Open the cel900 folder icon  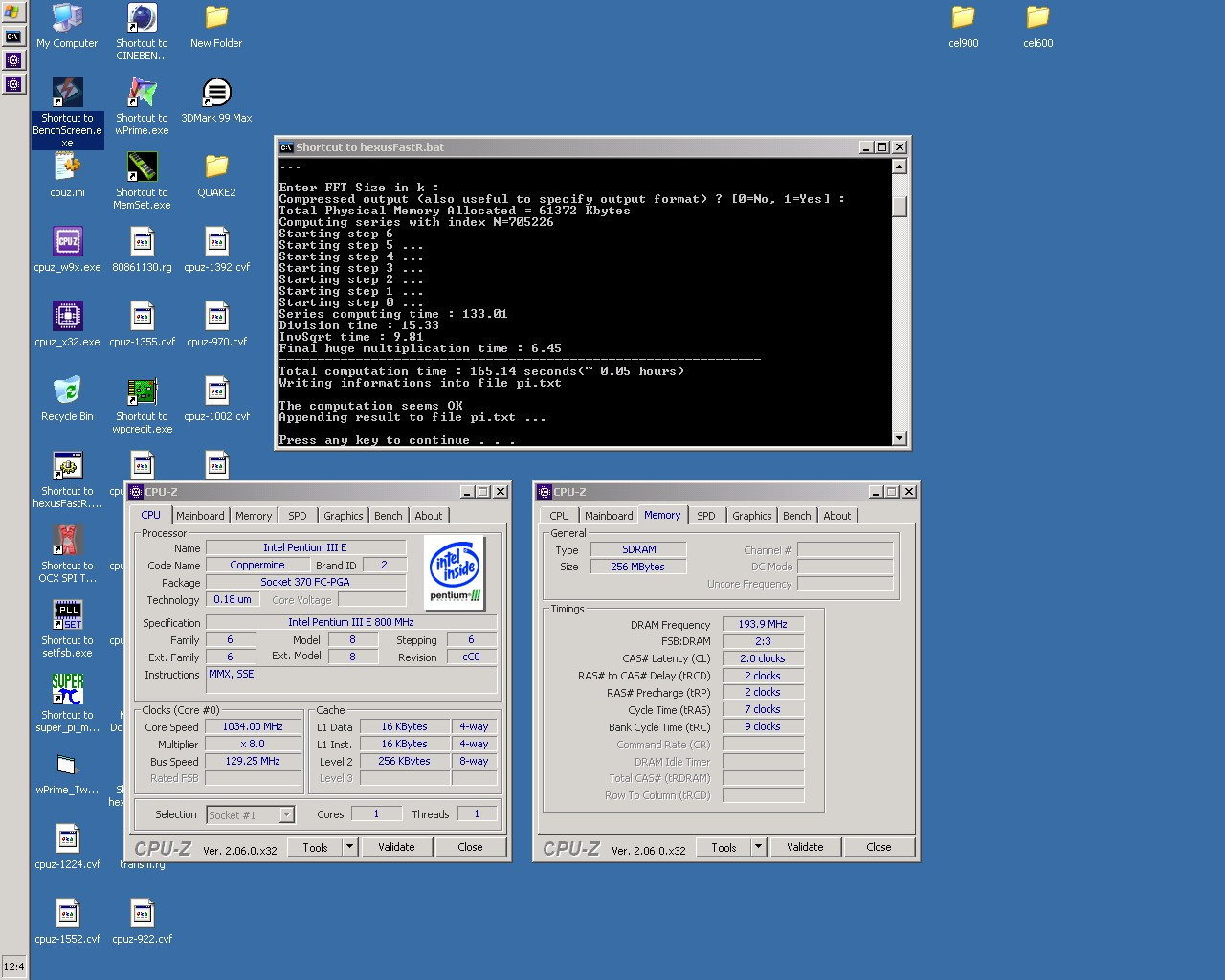pos(963,27)
